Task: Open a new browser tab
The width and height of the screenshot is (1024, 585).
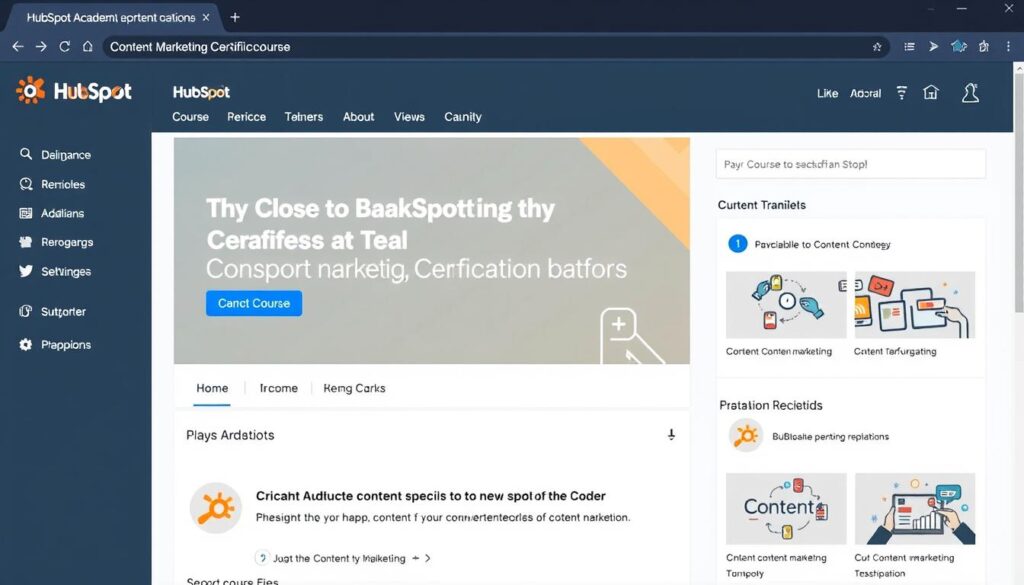Action: [x=235, y=18]
